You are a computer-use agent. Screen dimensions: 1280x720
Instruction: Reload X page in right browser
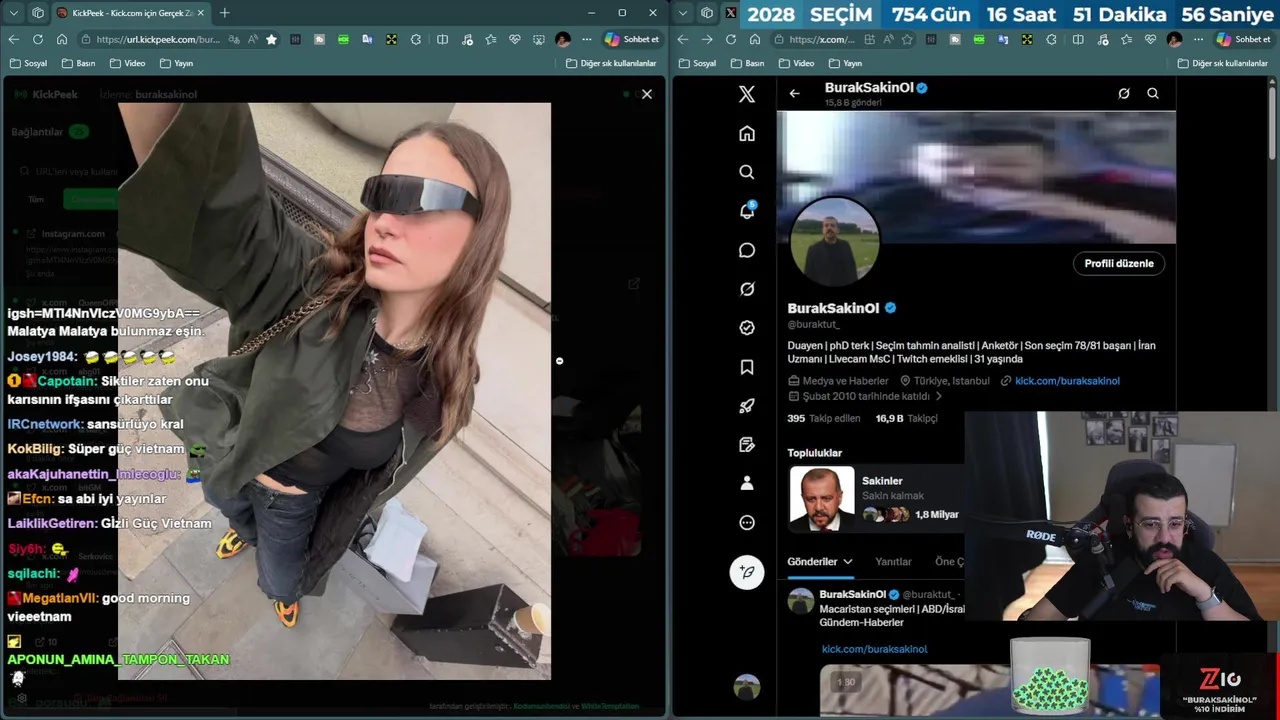[x=730, y=39]
